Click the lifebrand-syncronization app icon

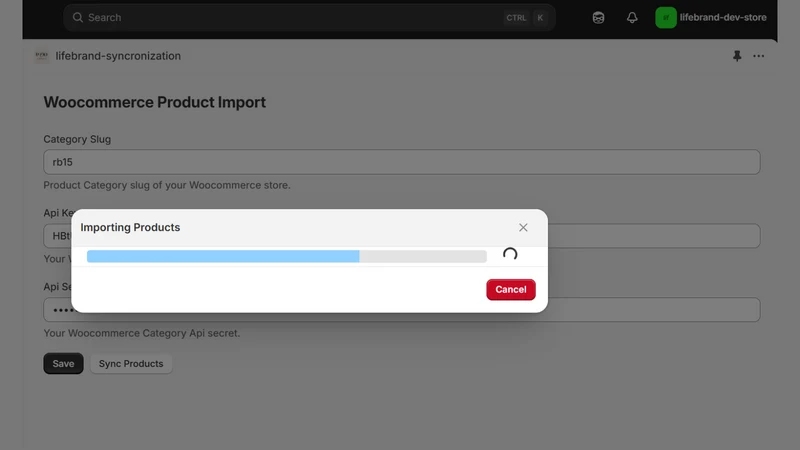41,56
